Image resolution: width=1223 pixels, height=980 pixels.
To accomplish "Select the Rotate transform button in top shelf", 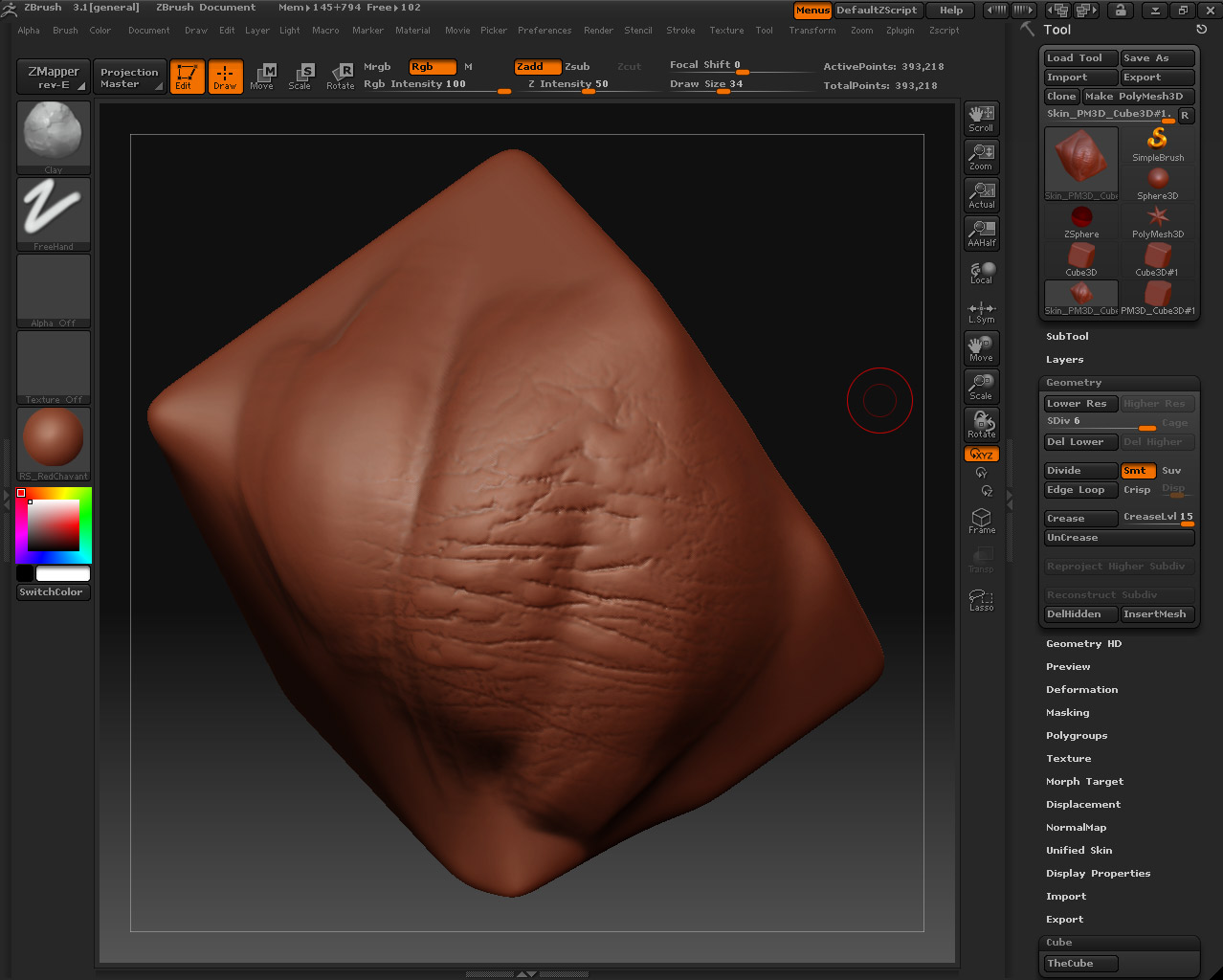I will click(x=340, y=77).
